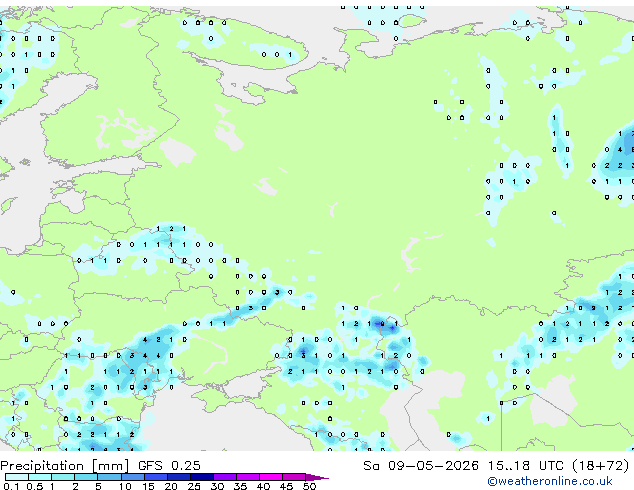Click the legend scale label '35'
This screenshot has height=490, width=634.
pyautogui.click(x=240, y=486)
